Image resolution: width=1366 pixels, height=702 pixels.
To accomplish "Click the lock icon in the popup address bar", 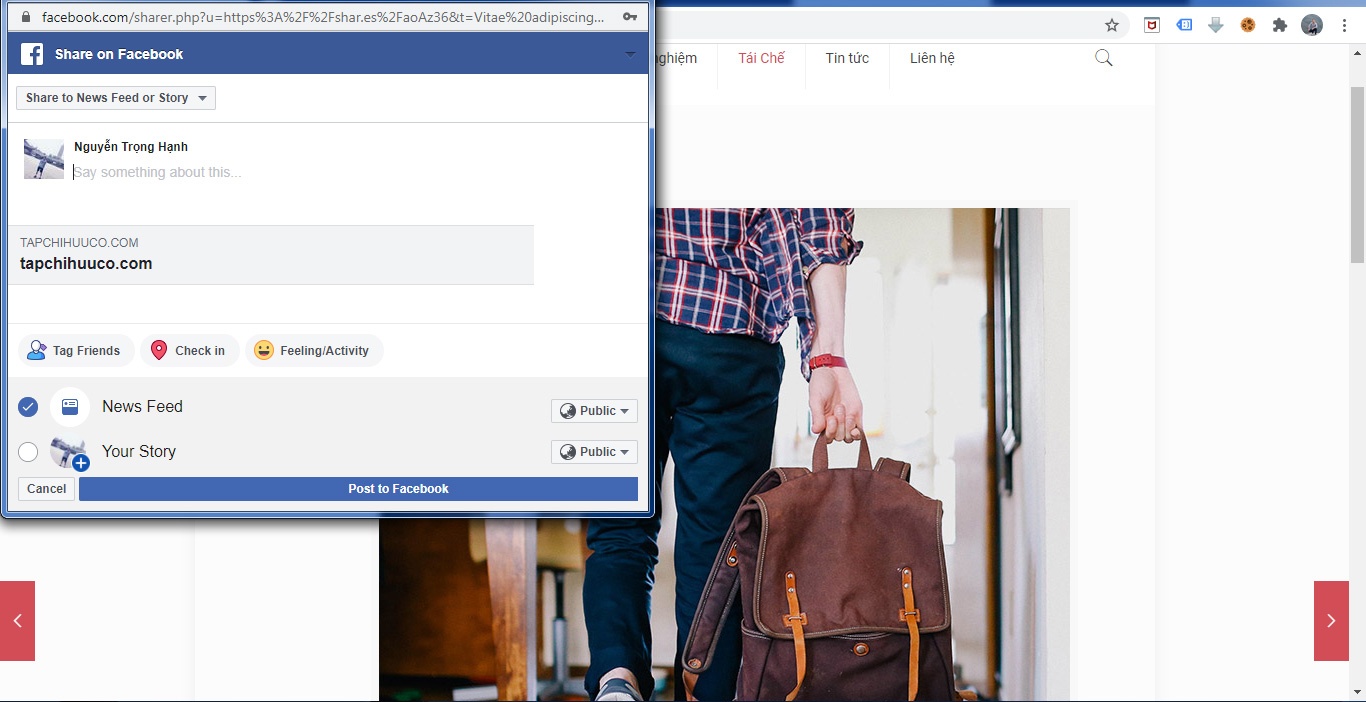I will (26, 17).
